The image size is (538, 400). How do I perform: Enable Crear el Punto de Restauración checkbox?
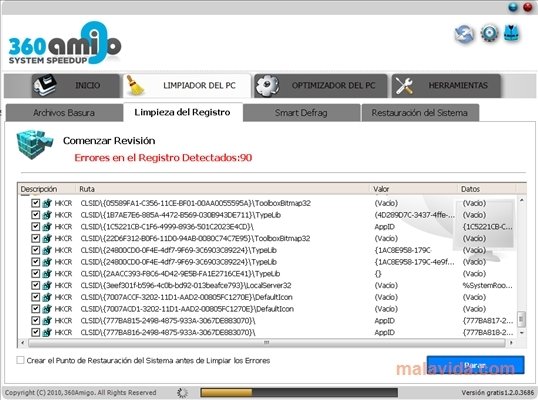21,360
